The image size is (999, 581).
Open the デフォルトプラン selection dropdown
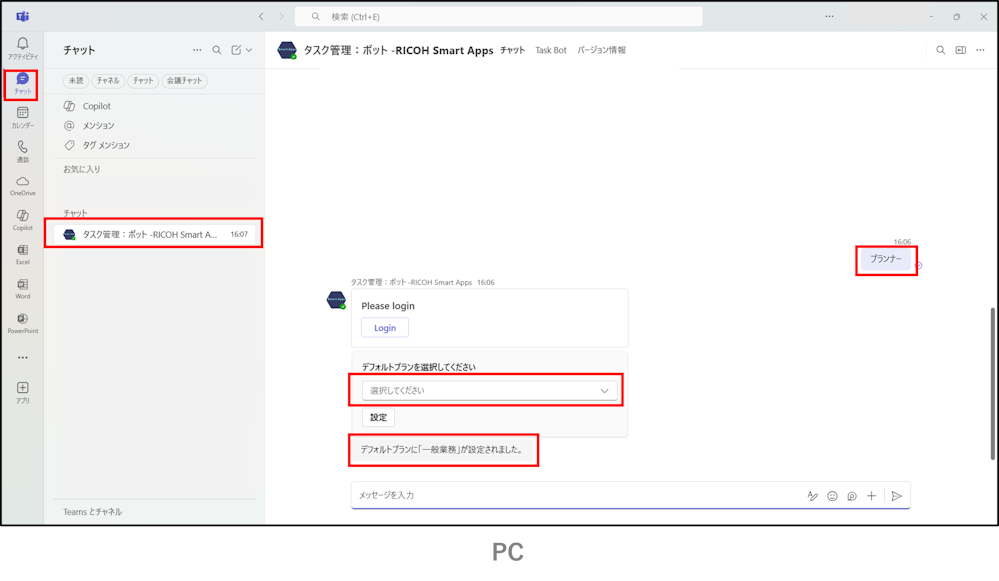pyautogui.click(x=489, y=391)
